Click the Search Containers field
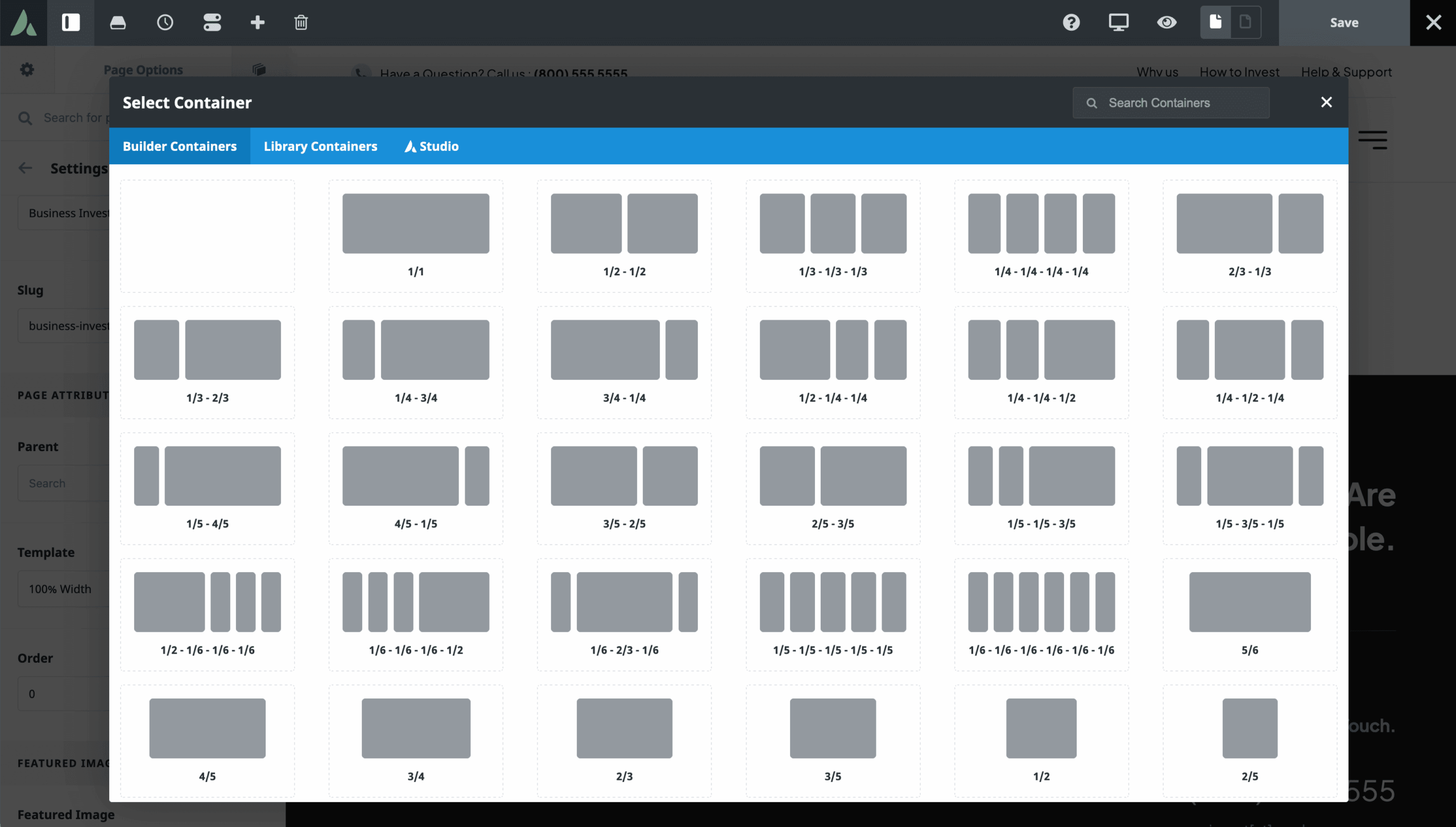 [x=1170, y=102]
